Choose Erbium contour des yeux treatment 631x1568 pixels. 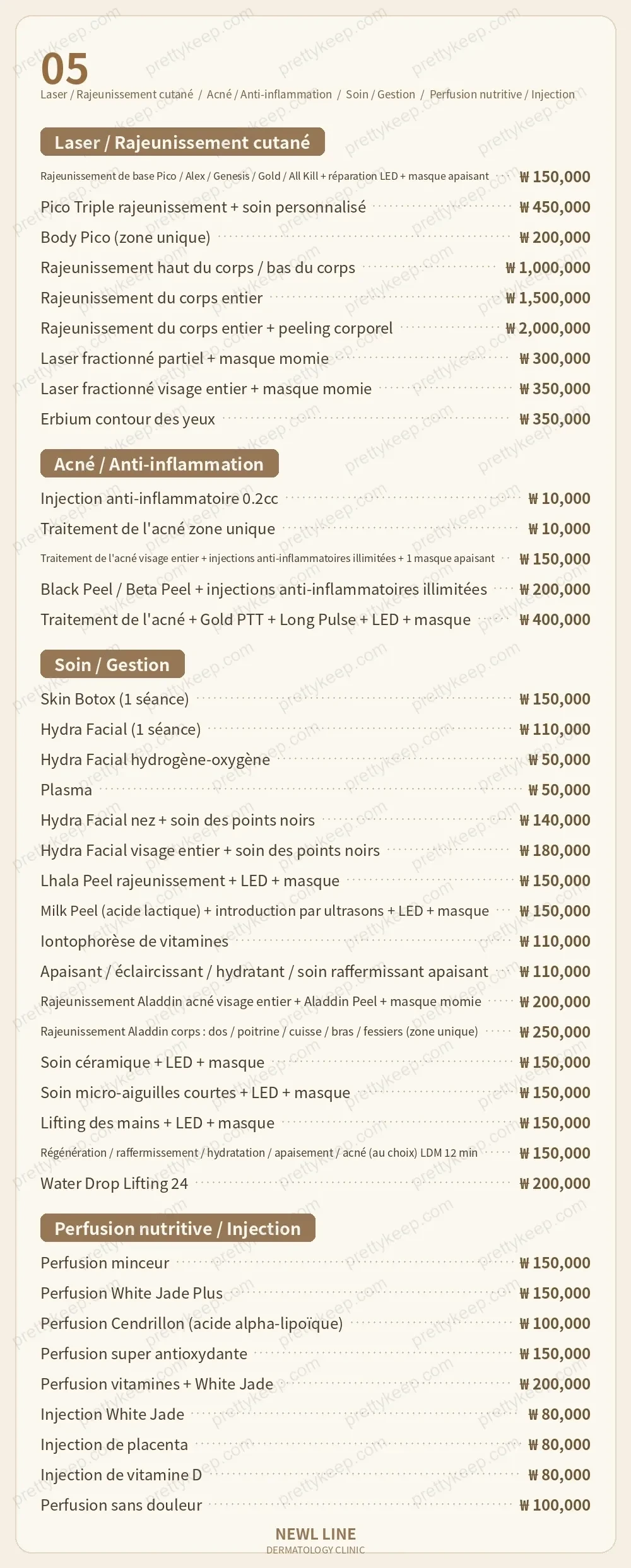(x=315, y=419)
